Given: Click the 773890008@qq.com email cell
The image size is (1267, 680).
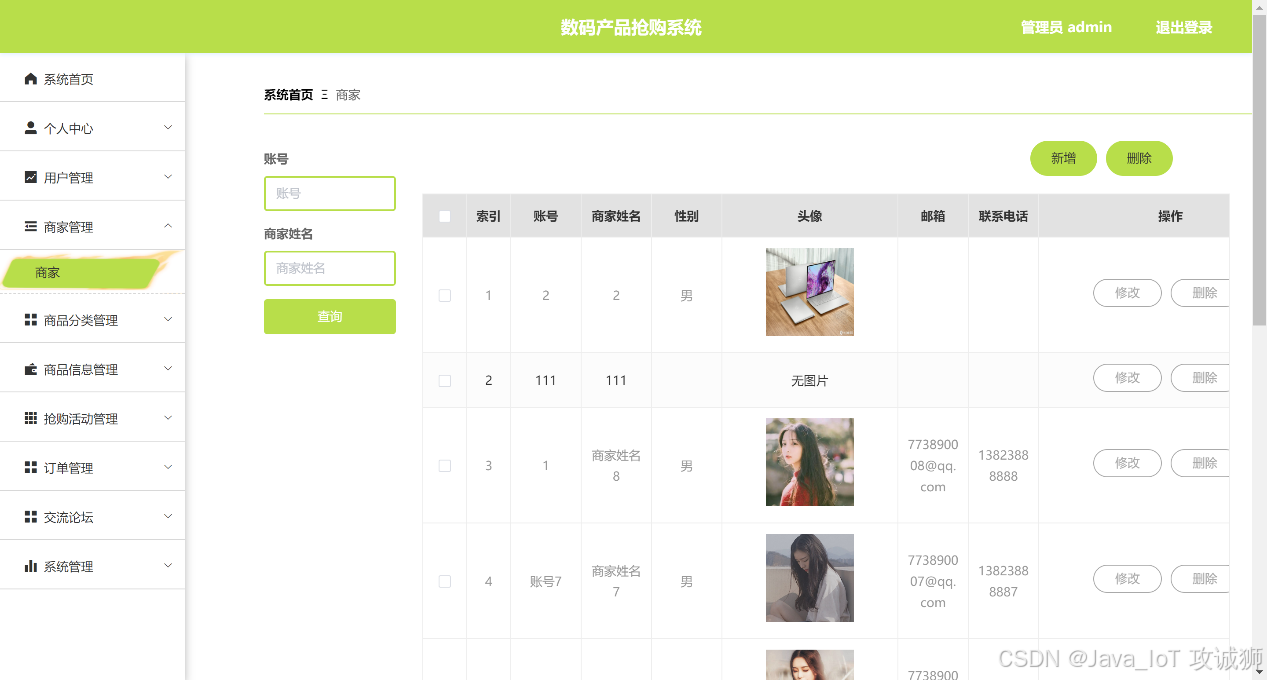Looking at the screenshot, I should (933, 466).
